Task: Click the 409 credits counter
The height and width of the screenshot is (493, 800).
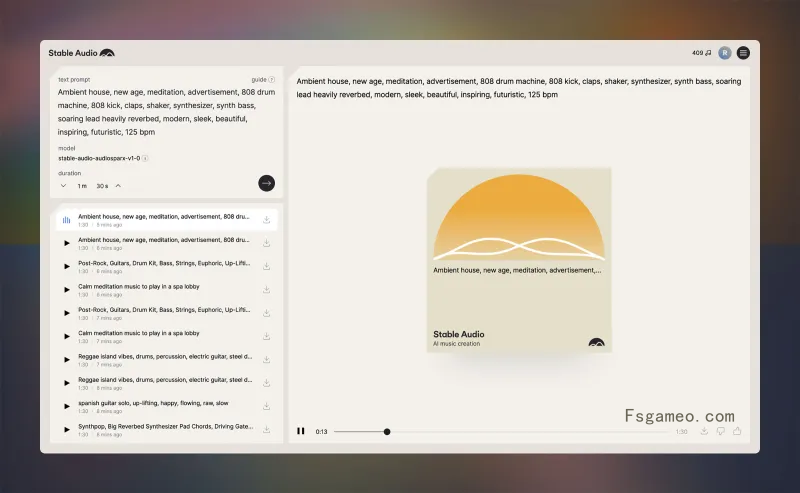Action: click(702, 53)
